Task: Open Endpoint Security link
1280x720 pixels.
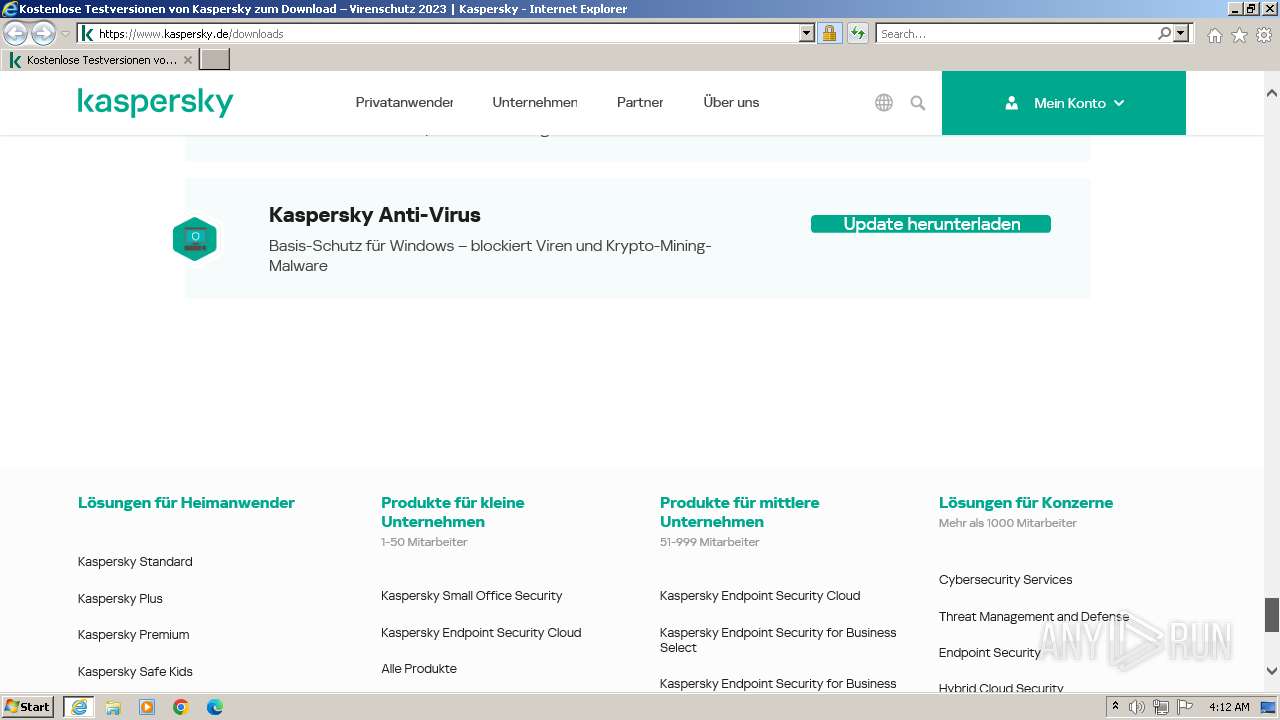Action: tap(990, 653)
